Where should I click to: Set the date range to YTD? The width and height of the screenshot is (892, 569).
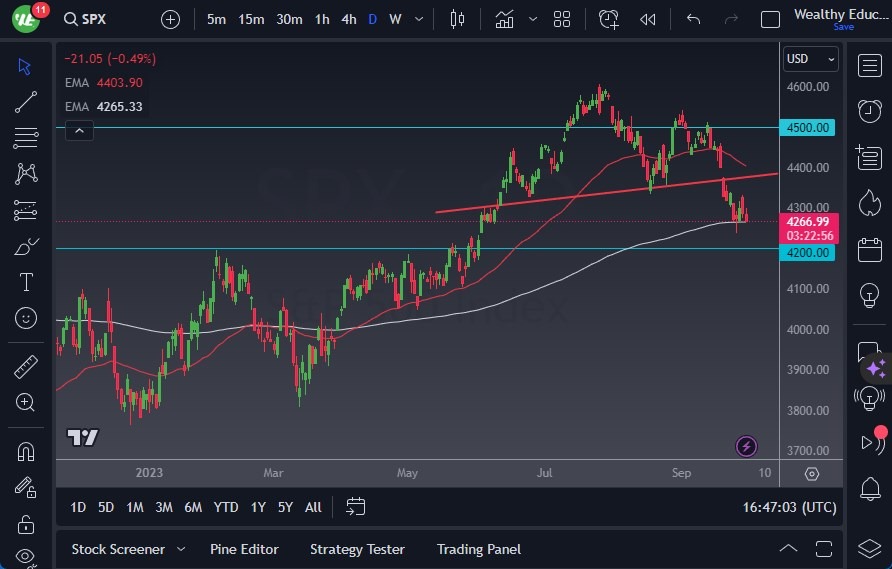(x=226, y=507)
